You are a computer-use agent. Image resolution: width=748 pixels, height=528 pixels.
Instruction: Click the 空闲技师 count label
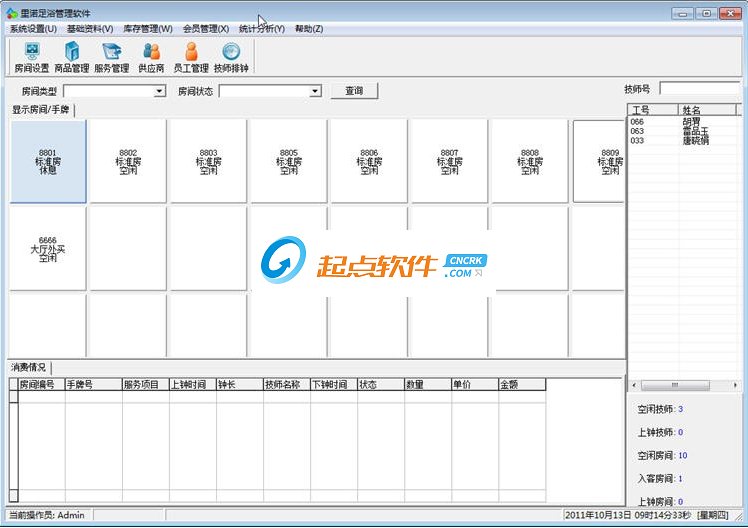click(x=660, y=409)
